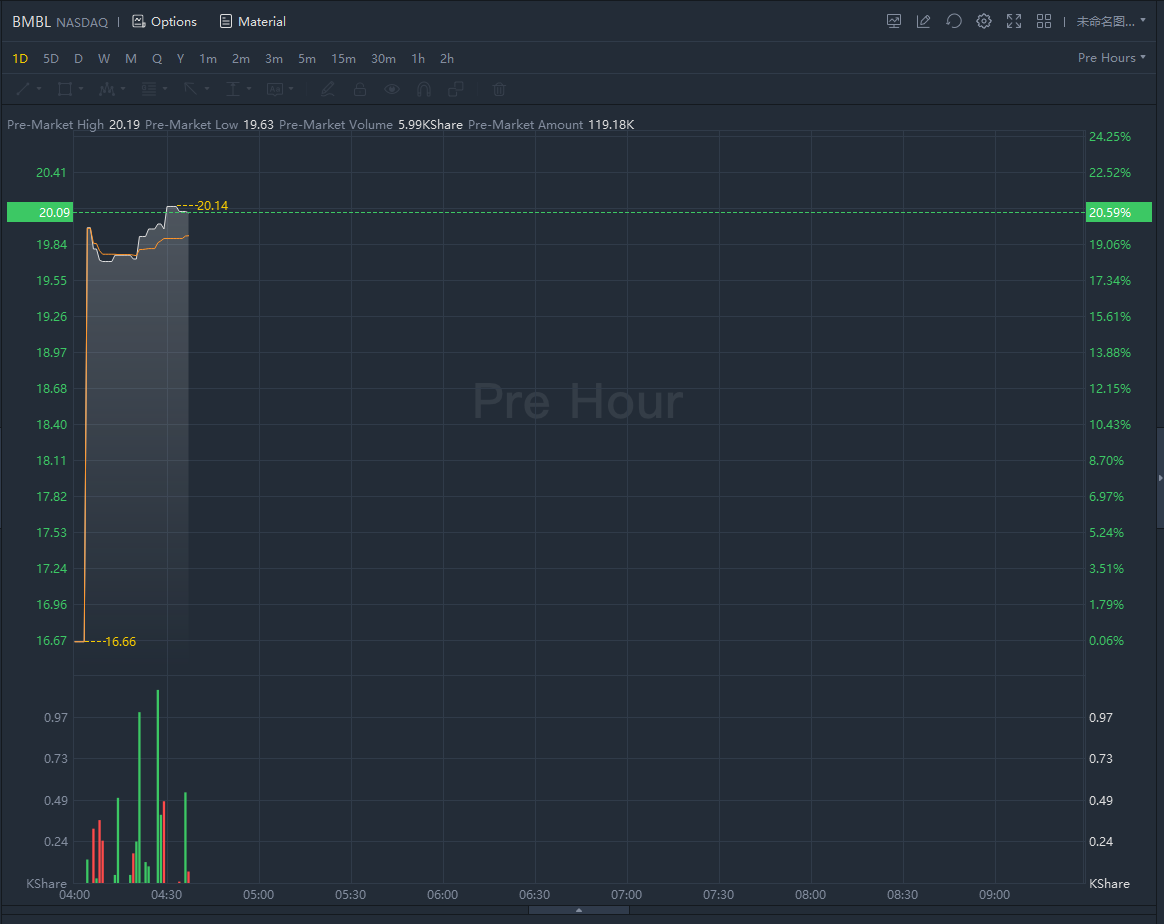Switch to the W weekly timeframe
Viewport: 1164px width, 924px height.
point(104,59)
